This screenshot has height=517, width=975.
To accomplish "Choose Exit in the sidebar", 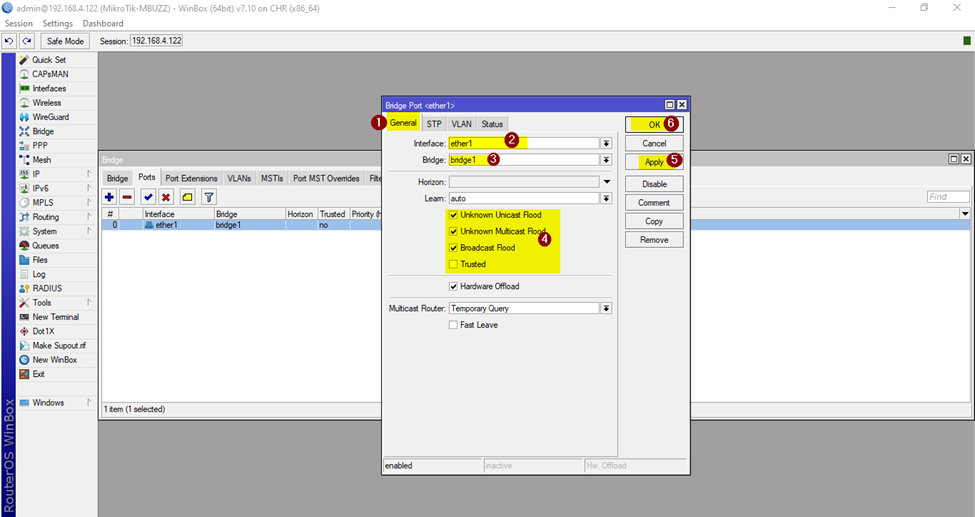I will [x=39, y=375].
